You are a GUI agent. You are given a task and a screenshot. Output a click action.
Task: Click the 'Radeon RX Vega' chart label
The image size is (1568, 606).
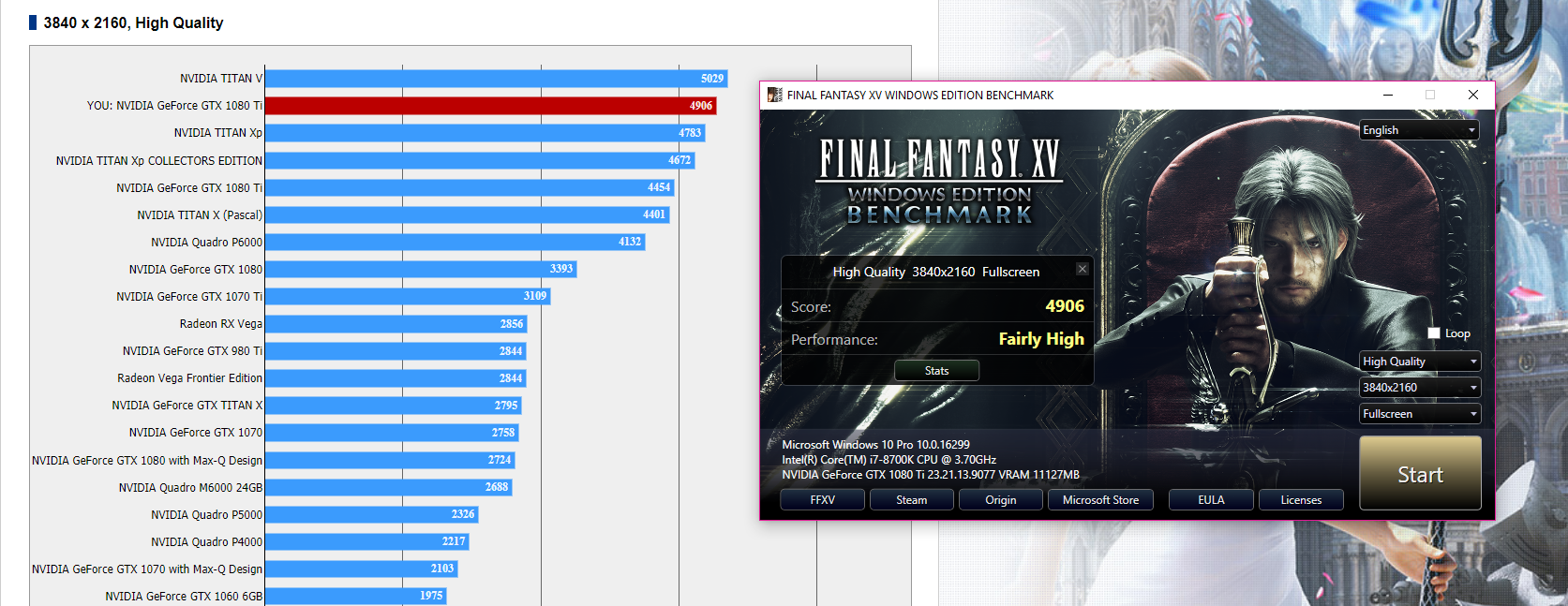click(x=221, y=324)
